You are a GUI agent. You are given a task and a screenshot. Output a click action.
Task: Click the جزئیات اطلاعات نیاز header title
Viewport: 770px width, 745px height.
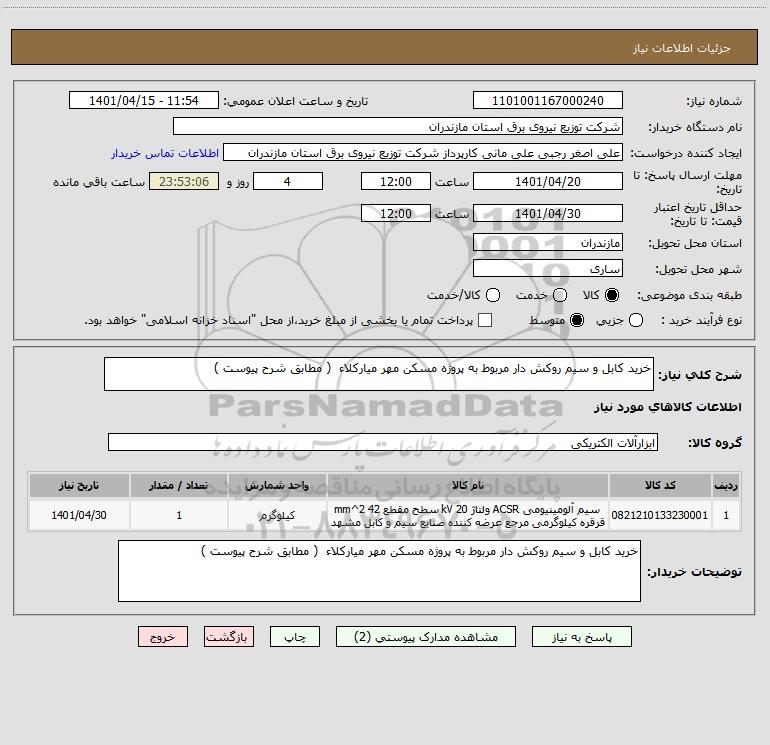[681, 48]
